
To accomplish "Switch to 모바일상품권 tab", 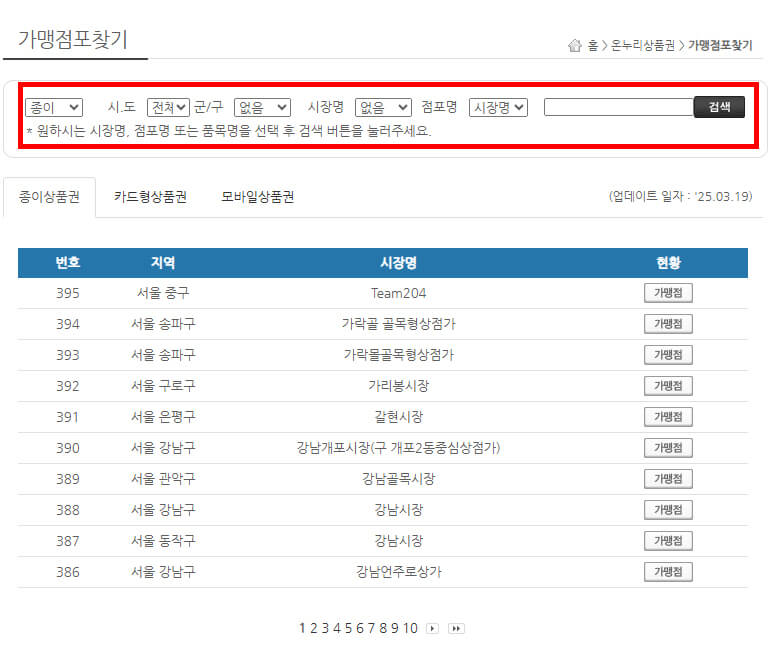I will click(257, 197).
